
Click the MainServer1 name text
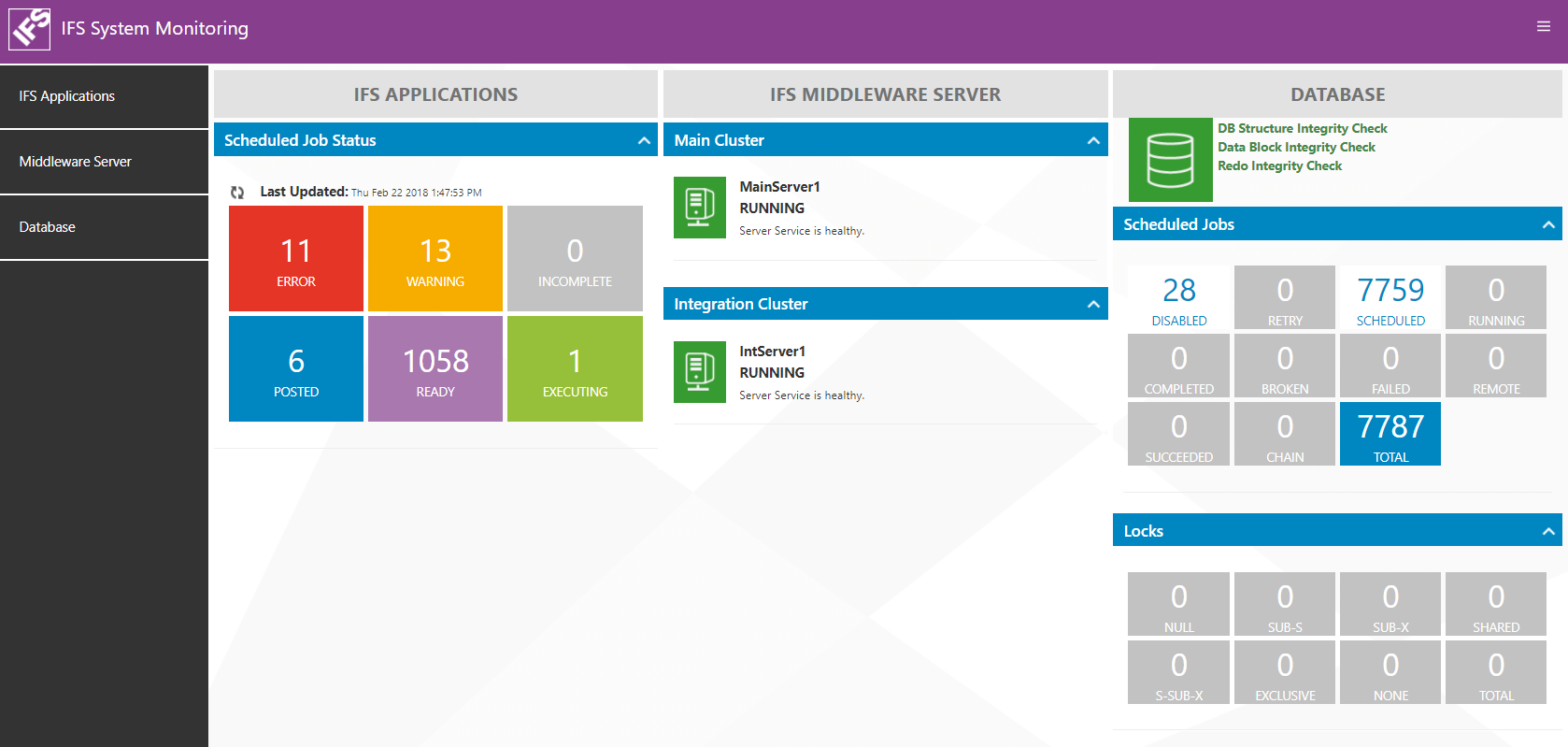pyautogui.click(x=779, y=187)
